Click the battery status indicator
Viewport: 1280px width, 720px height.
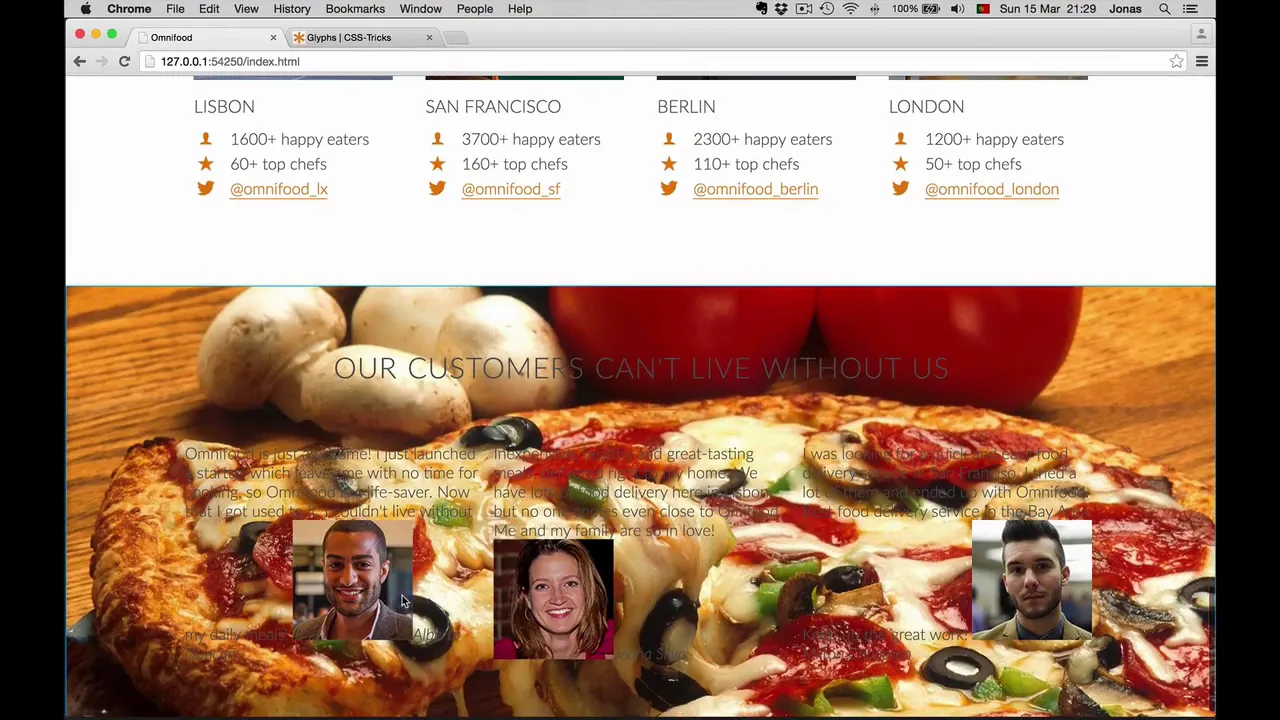(917, 9)
